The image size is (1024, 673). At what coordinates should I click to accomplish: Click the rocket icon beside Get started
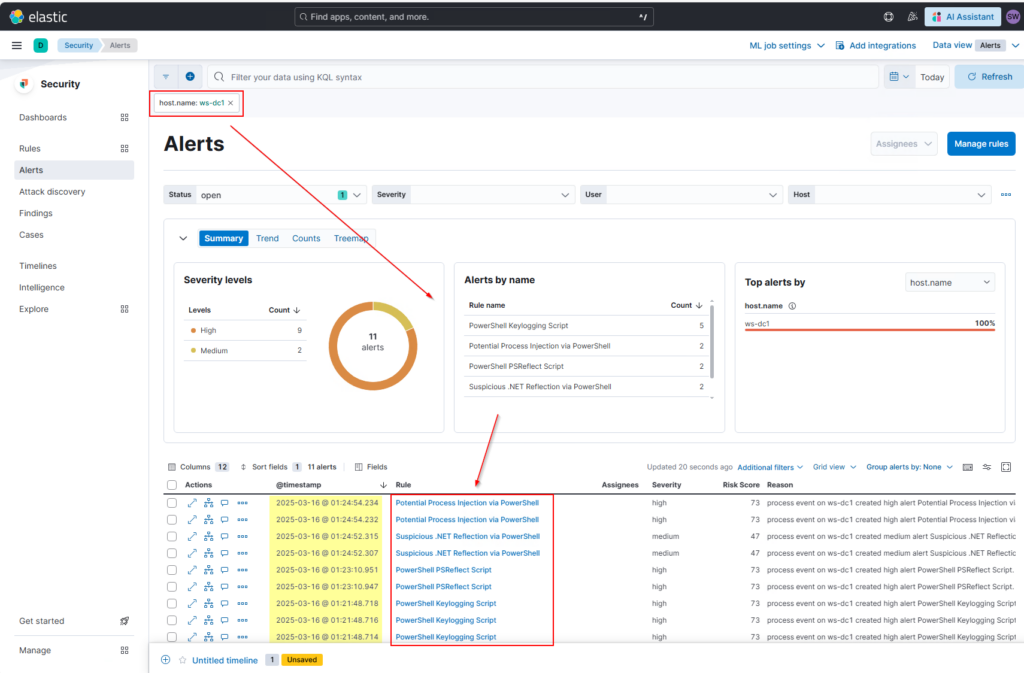click(x=124, y=621)
